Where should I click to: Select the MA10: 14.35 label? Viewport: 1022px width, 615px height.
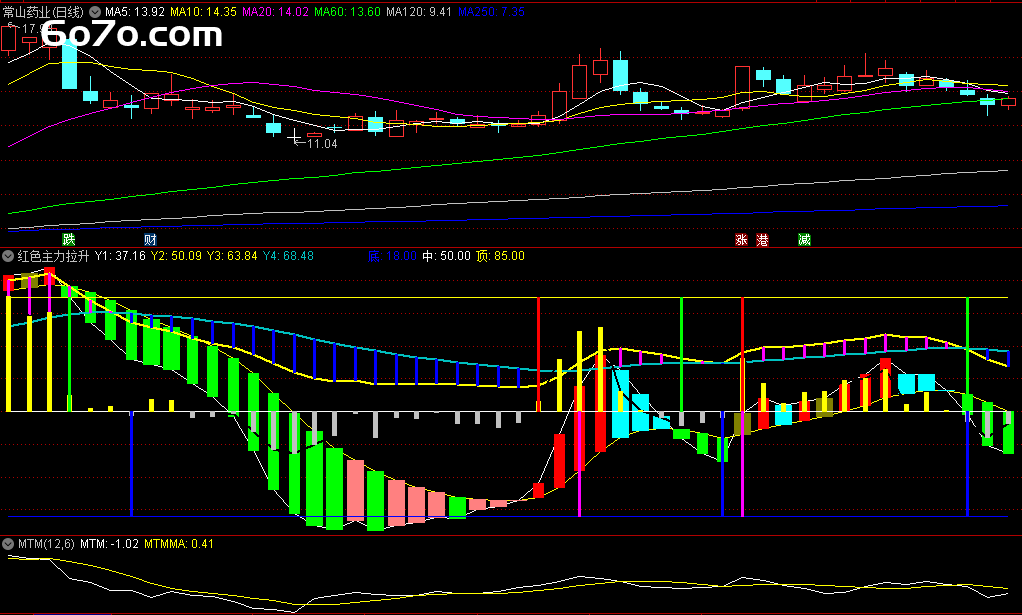(203, 12)
